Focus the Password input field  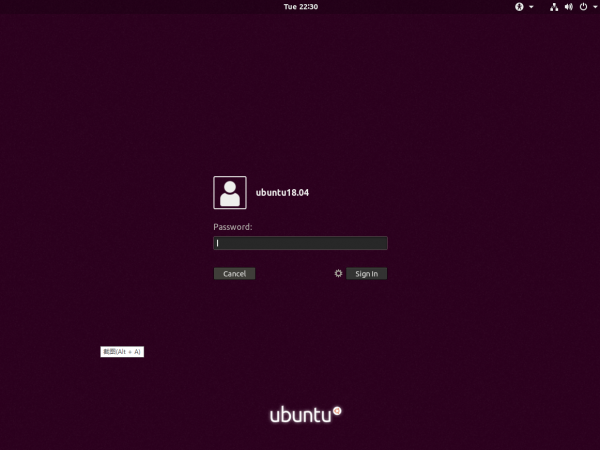tap(300, 243)
